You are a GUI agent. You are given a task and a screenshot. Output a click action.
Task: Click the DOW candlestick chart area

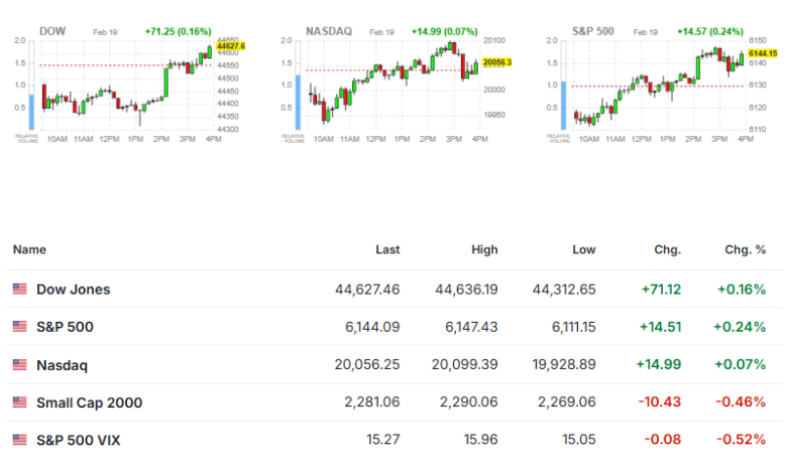(126, 85)
